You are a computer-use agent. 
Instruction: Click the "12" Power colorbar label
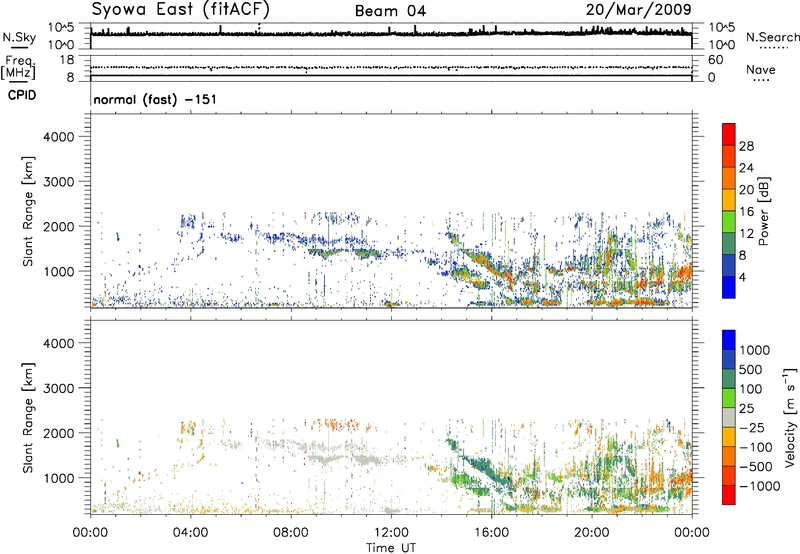click(746, 233)
